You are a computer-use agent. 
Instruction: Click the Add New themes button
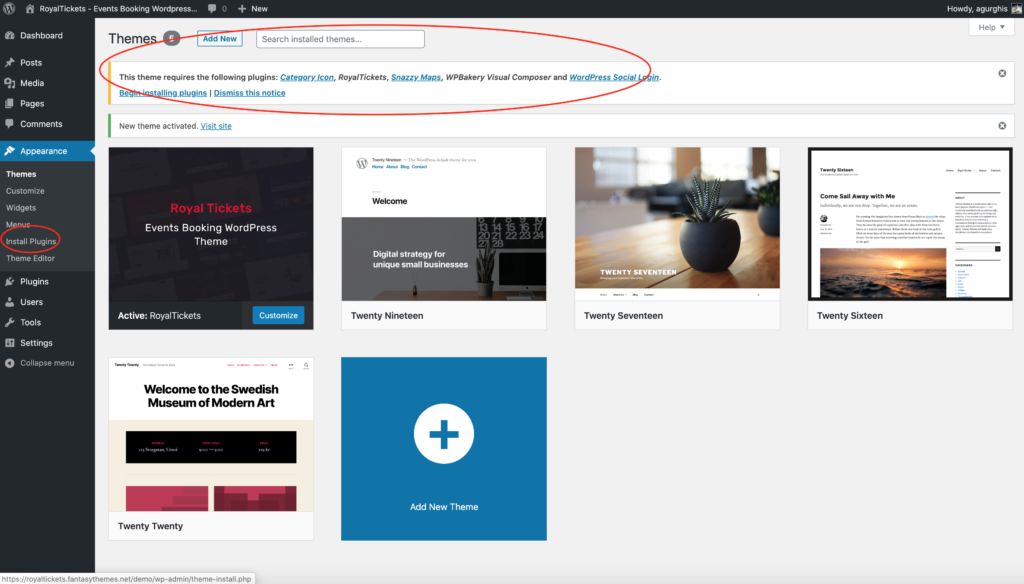pos(219,39)
